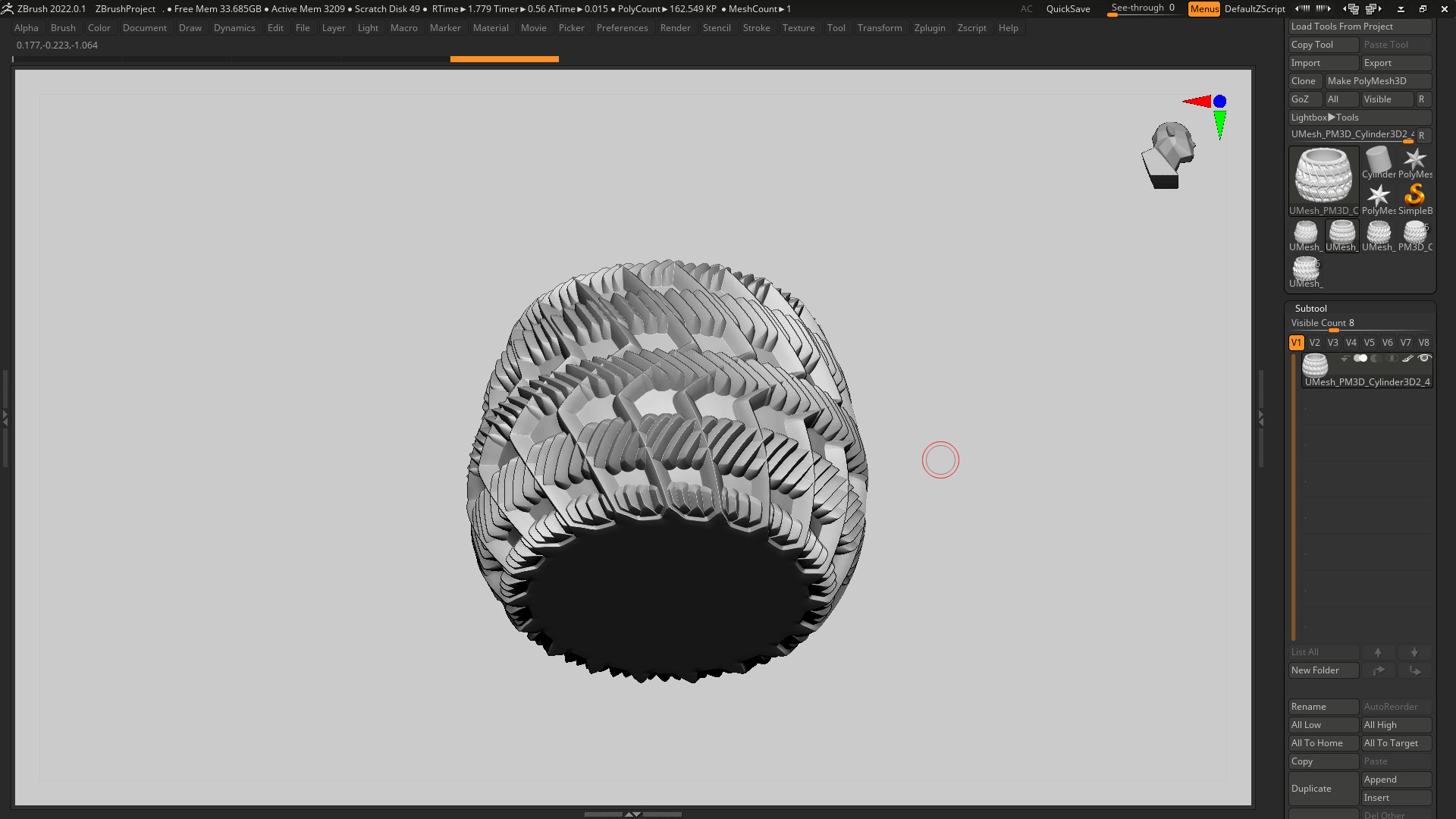
Task: Click the New Folder button
Action: point(1323,670)
